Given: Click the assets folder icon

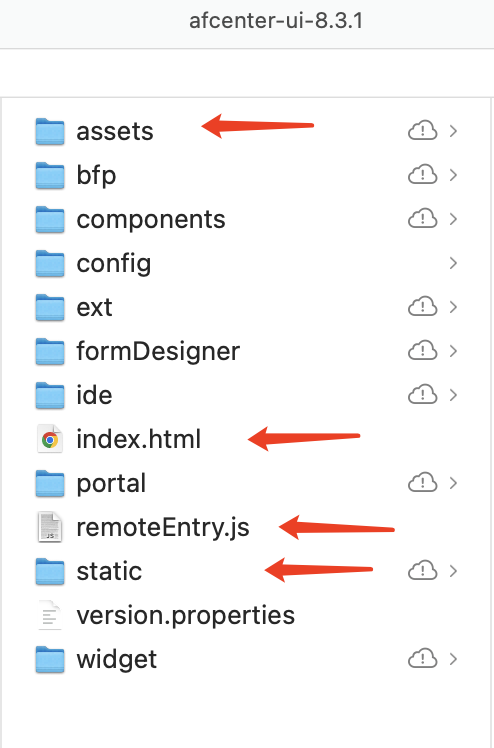Looking at the screenshot, I should [x=50, y=131].
